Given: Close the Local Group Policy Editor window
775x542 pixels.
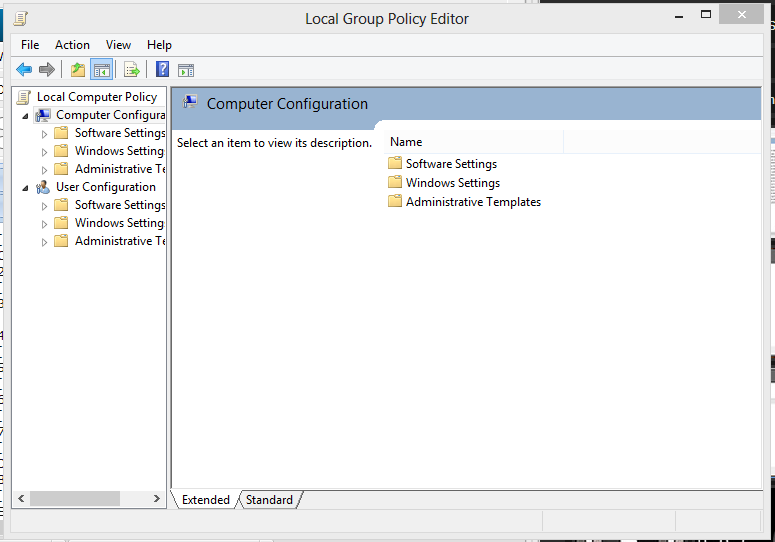Looking at the screenshot, I should [741, 15].
